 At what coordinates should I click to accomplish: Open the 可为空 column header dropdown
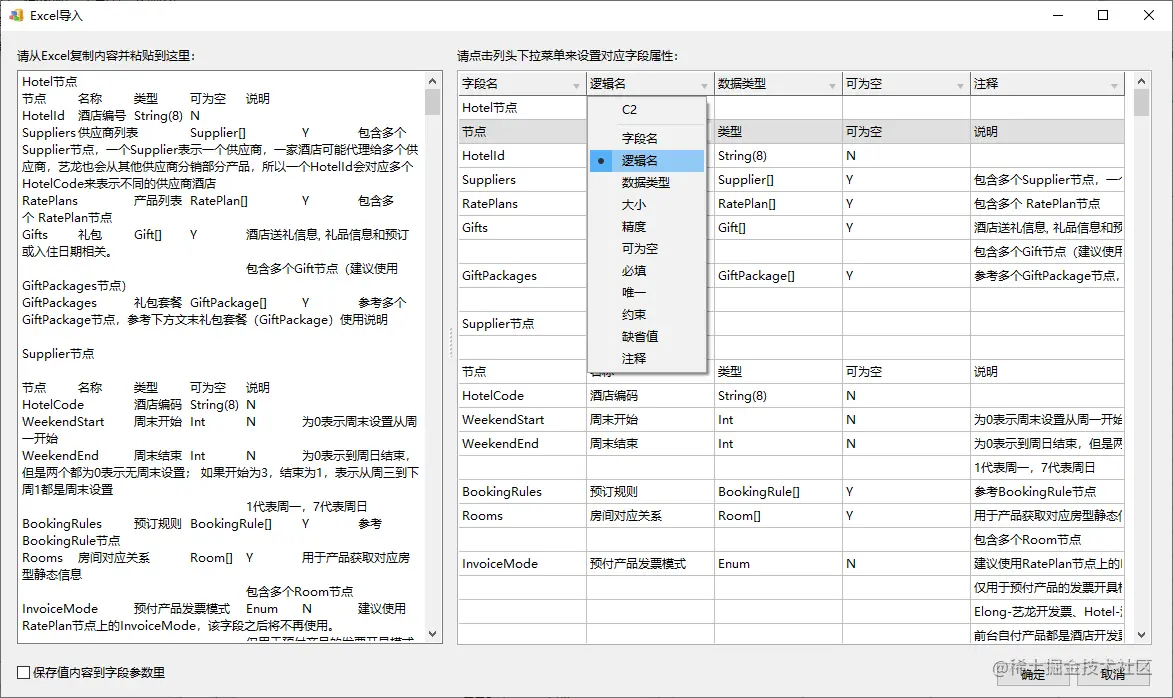click(960, 85)
